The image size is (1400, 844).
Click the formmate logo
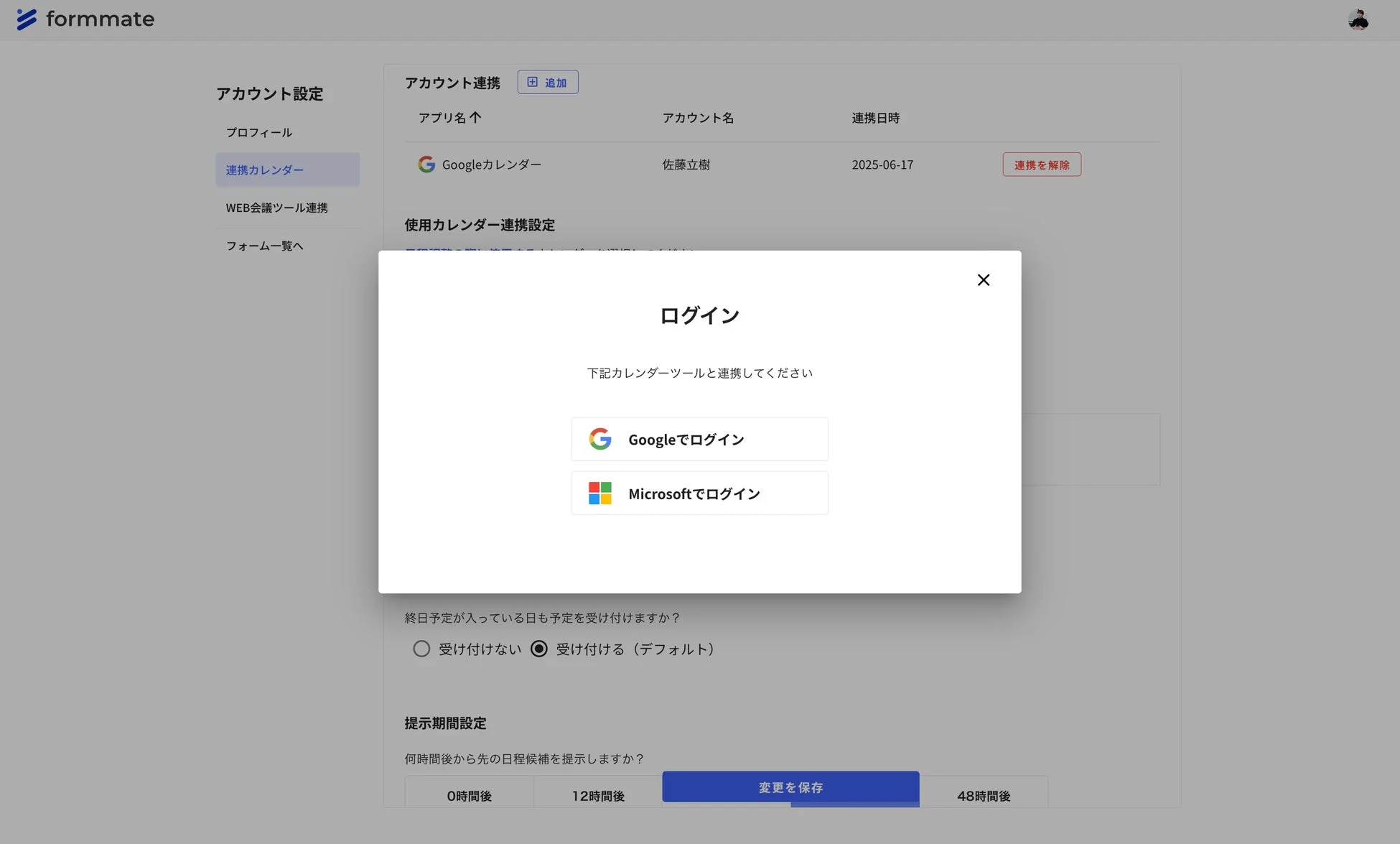[85, 19]
